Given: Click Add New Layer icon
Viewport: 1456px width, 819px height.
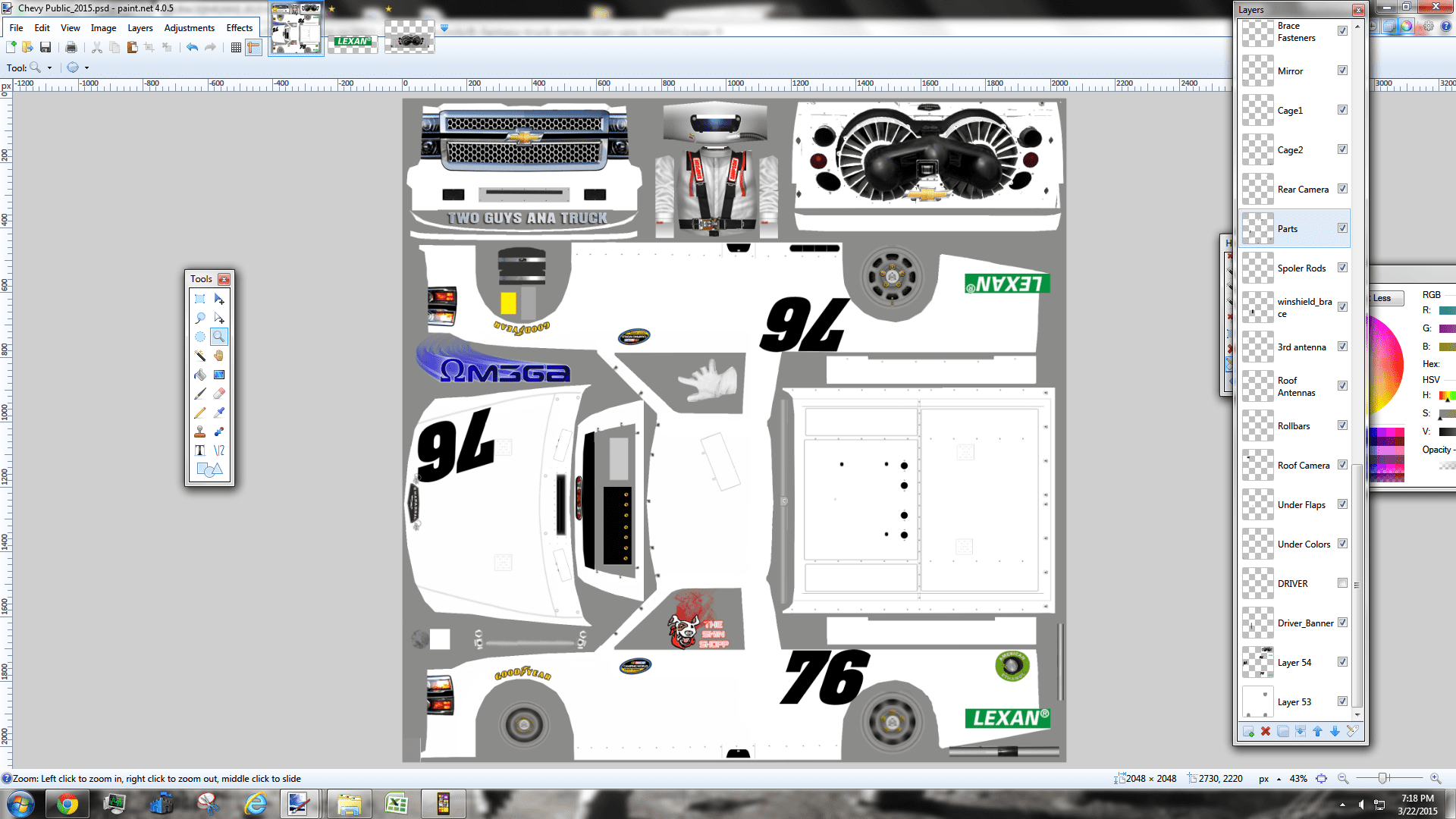Looking at the screenshot, I should click(x=1248, y=731).
